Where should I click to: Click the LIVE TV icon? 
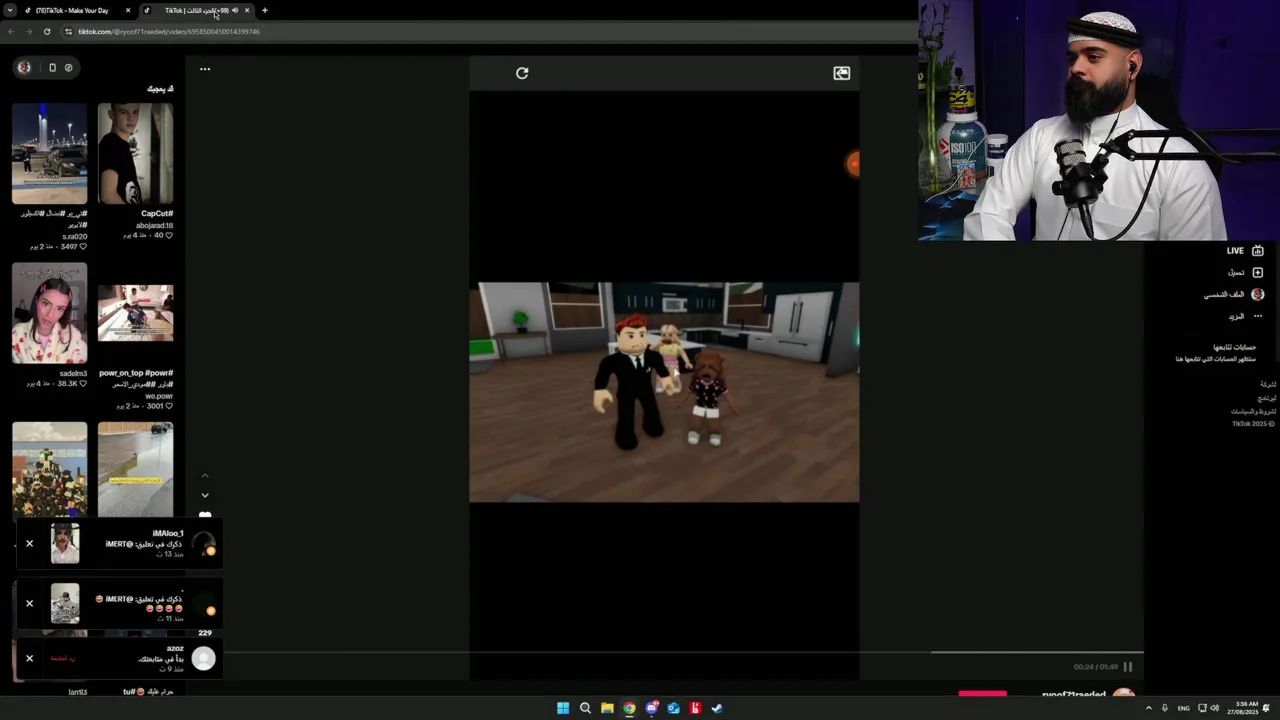pos(1258,251)
